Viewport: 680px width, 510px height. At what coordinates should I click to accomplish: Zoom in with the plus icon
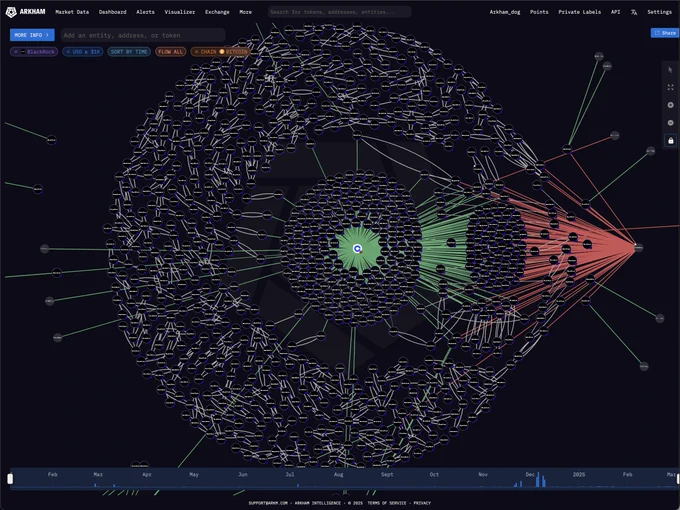(670, 105)
